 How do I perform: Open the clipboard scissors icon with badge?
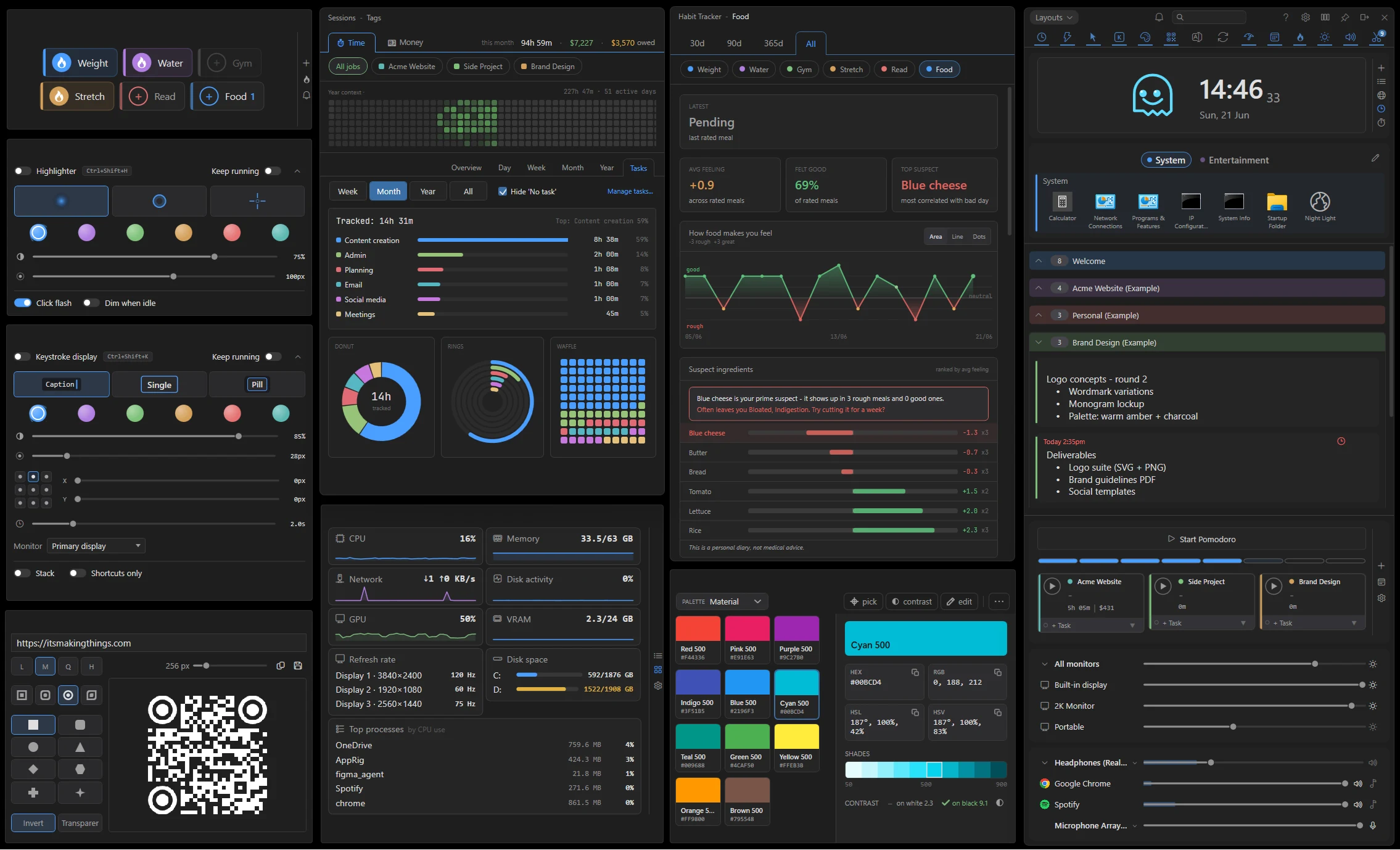click(x=1377, y=37)
